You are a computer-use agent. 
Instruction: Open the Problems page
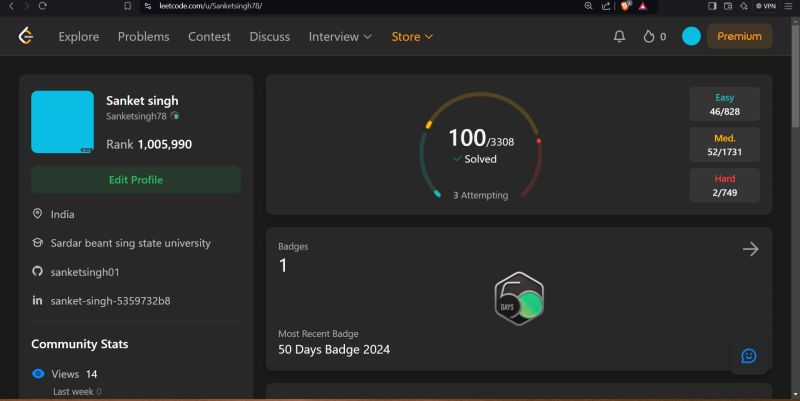point(143,36)
